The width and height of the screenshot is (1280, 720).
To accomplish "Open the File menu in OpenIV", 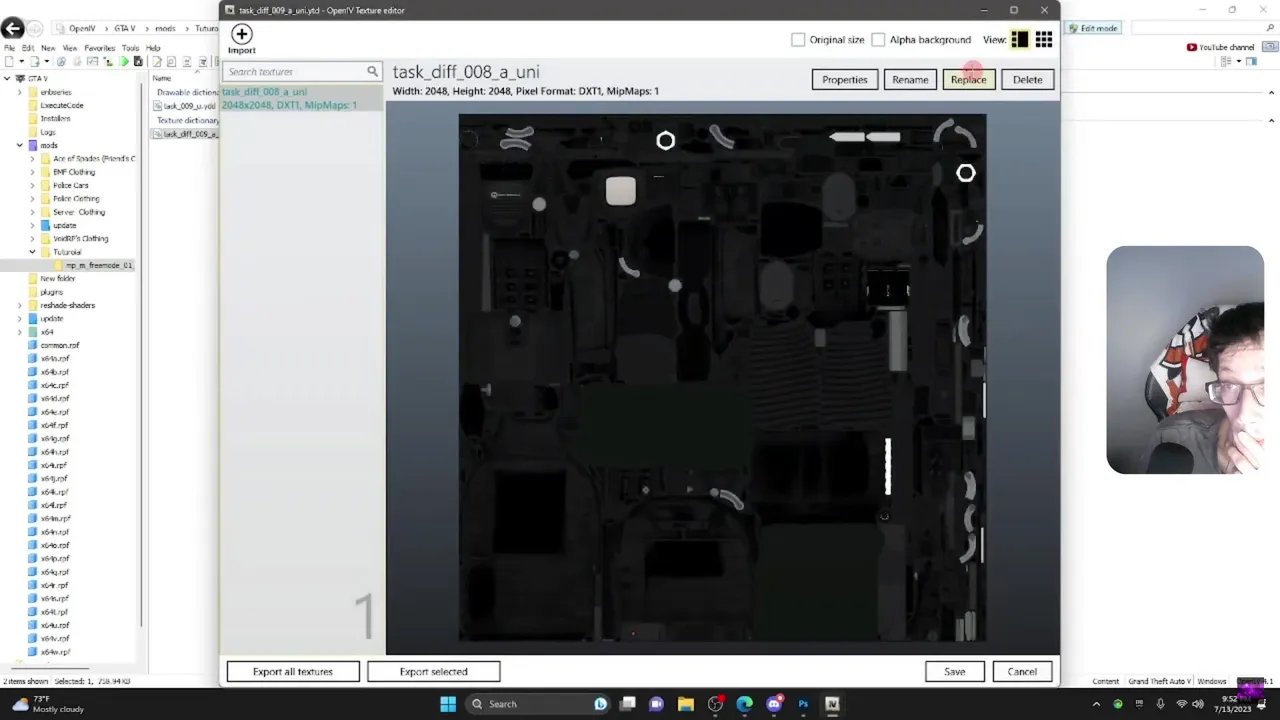I will click(9, 48).
